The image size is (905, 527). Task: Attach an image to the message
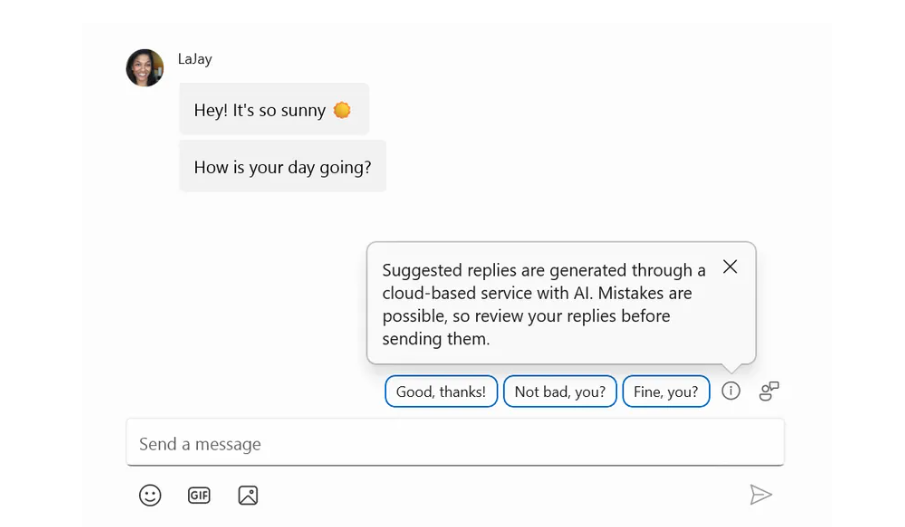[248, 495]
